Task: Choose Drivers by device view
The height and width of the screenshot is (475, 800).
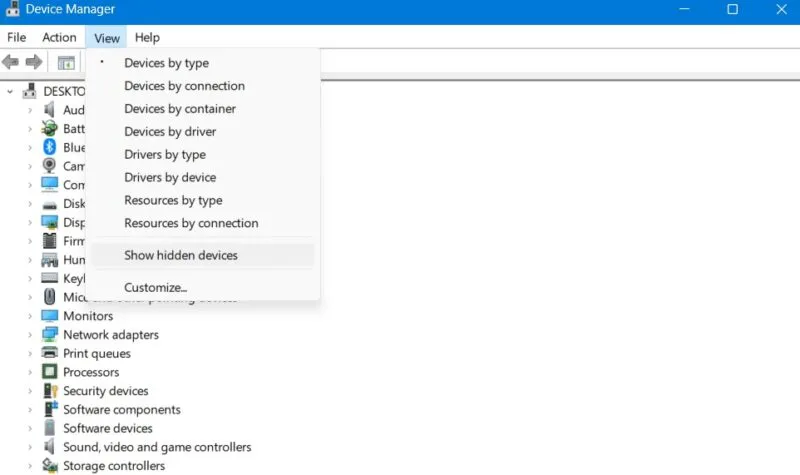Action: click(x=170, y=177)
